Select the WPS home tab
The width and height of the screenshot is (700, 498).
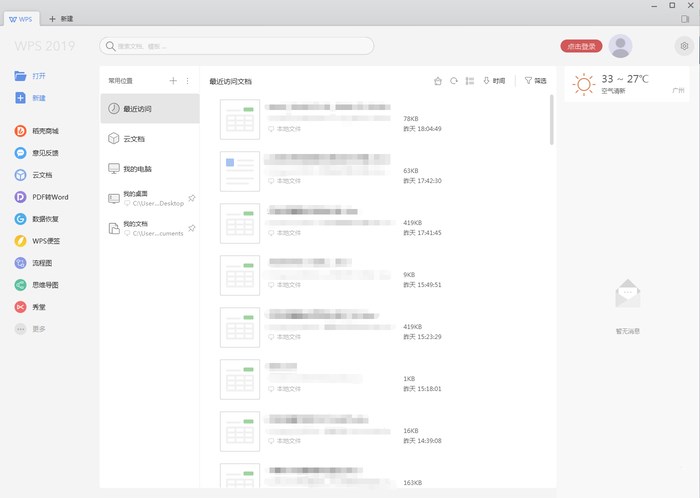[x=21, y=19]
